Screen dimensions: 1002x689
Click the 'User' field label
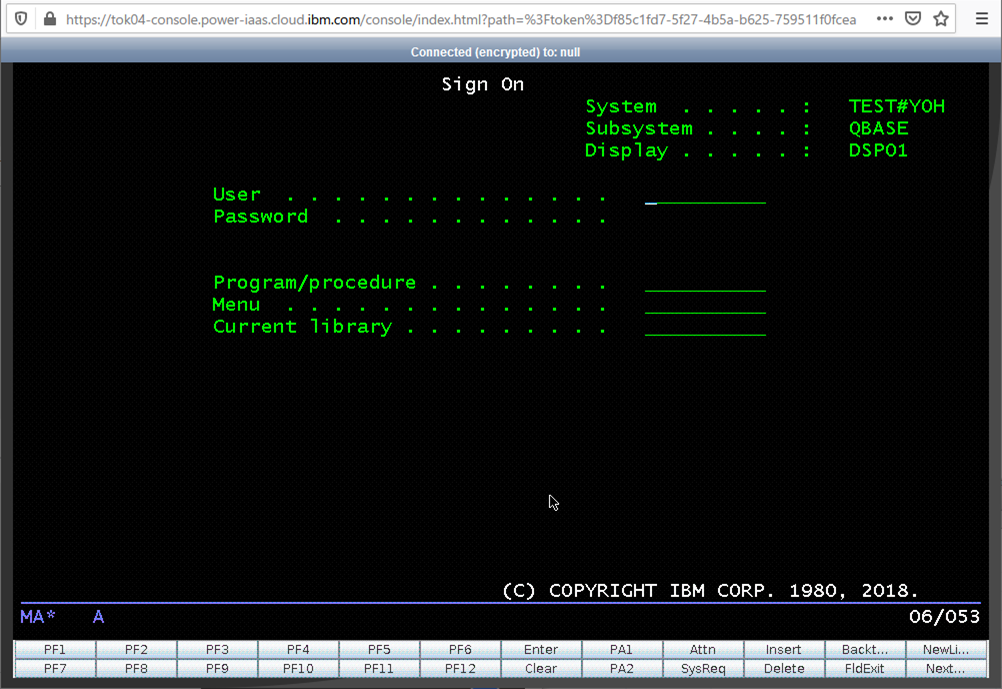coord(236,194)
